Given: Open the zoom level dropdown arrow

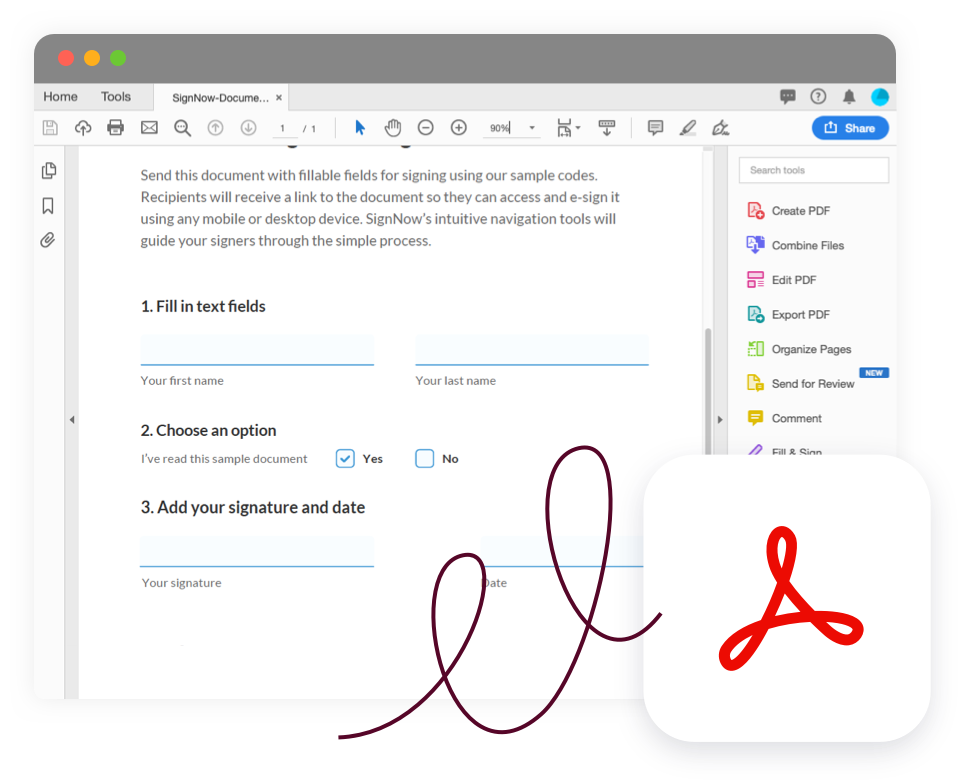Looking at the screenshot, I should (x=532, y=128).
